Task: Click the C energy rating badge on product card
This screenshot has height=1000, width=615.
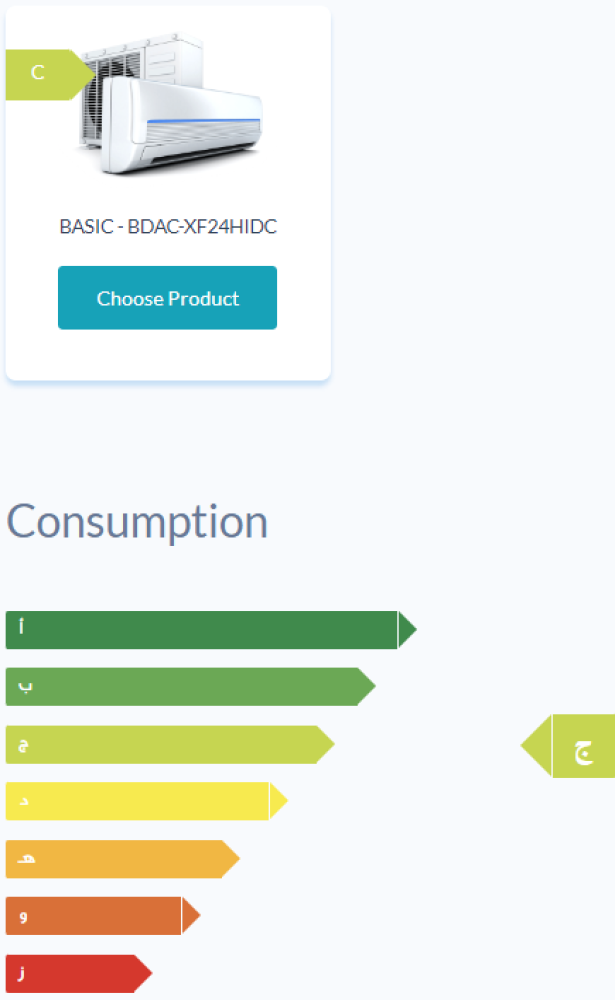Action: click(42, 74)
